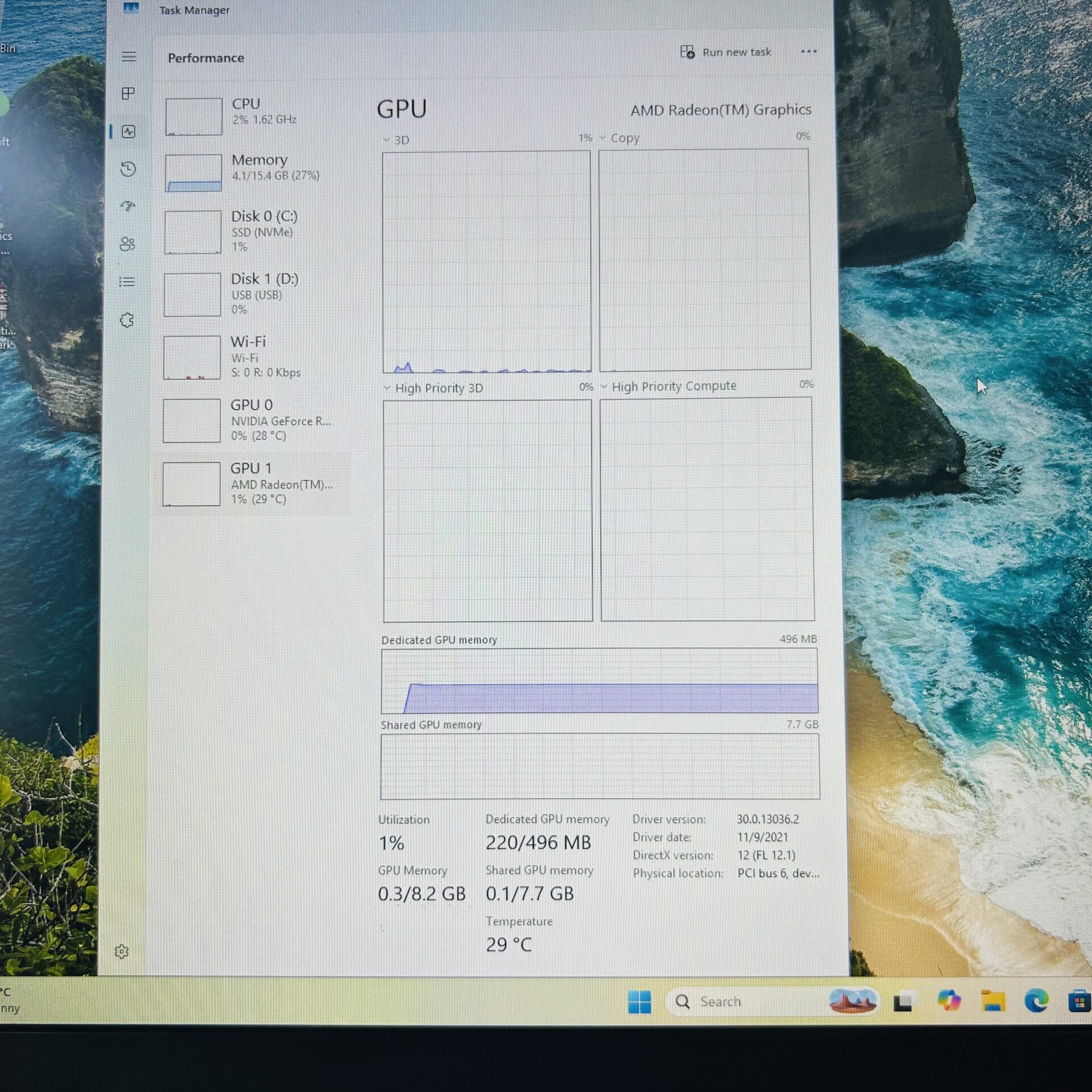The width and height of the screenshot is (1092, 1092).
Task: Open Startup apps sidebar icon
Action: click(x=128, y=206)
